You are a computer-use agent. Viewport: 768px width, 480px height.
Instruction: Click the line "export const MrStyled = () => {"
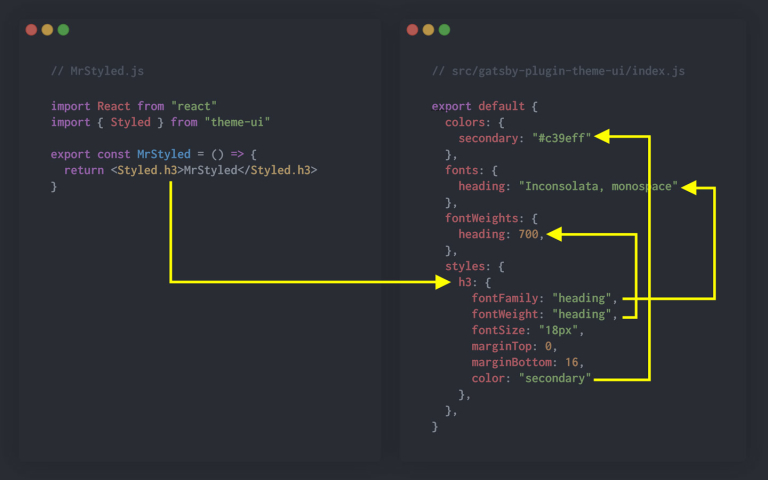coord(154,154)
